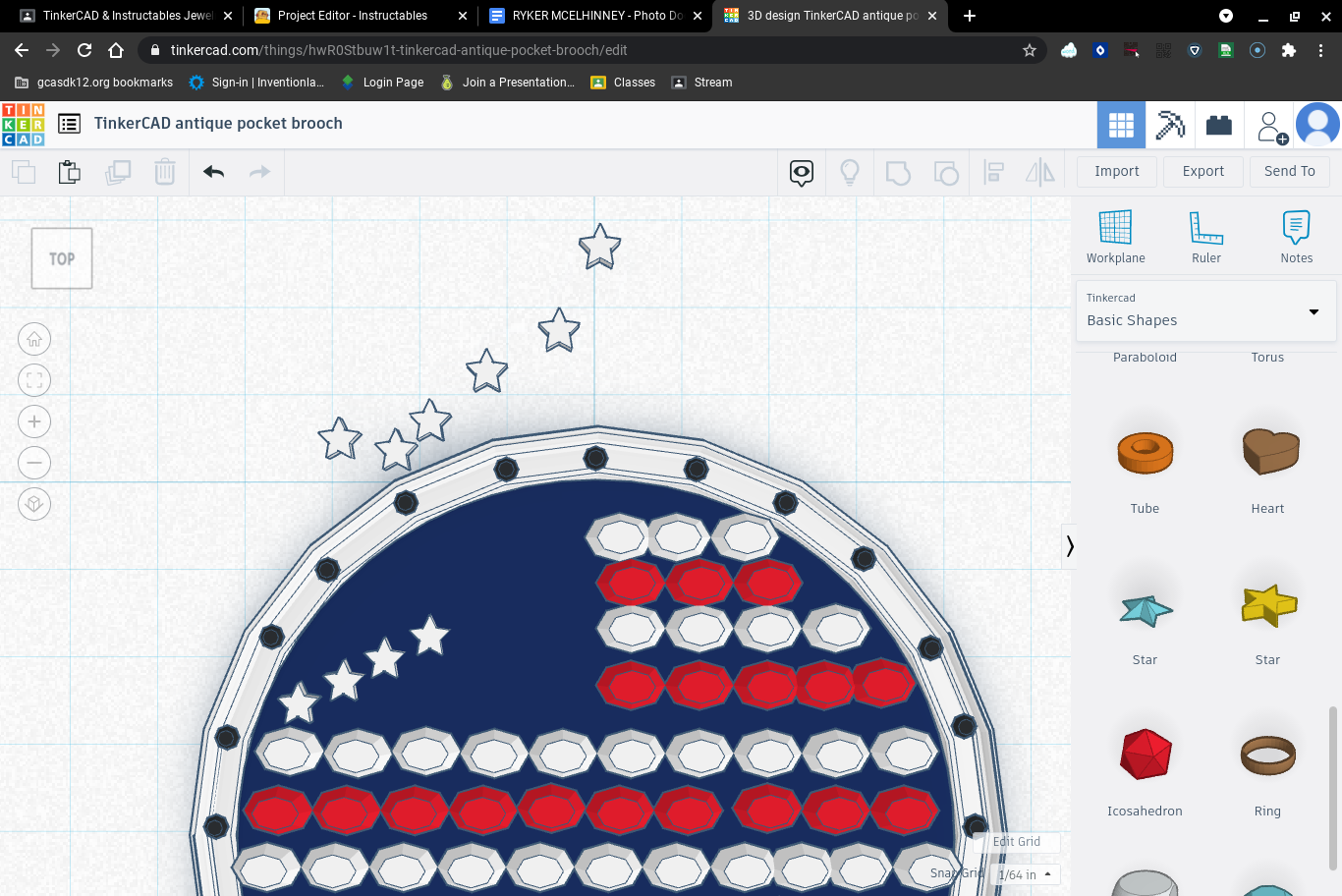The width and height of the screenshot is (1342, 896).
Task: Open the Classes bookmark
Action: (623, 83)
